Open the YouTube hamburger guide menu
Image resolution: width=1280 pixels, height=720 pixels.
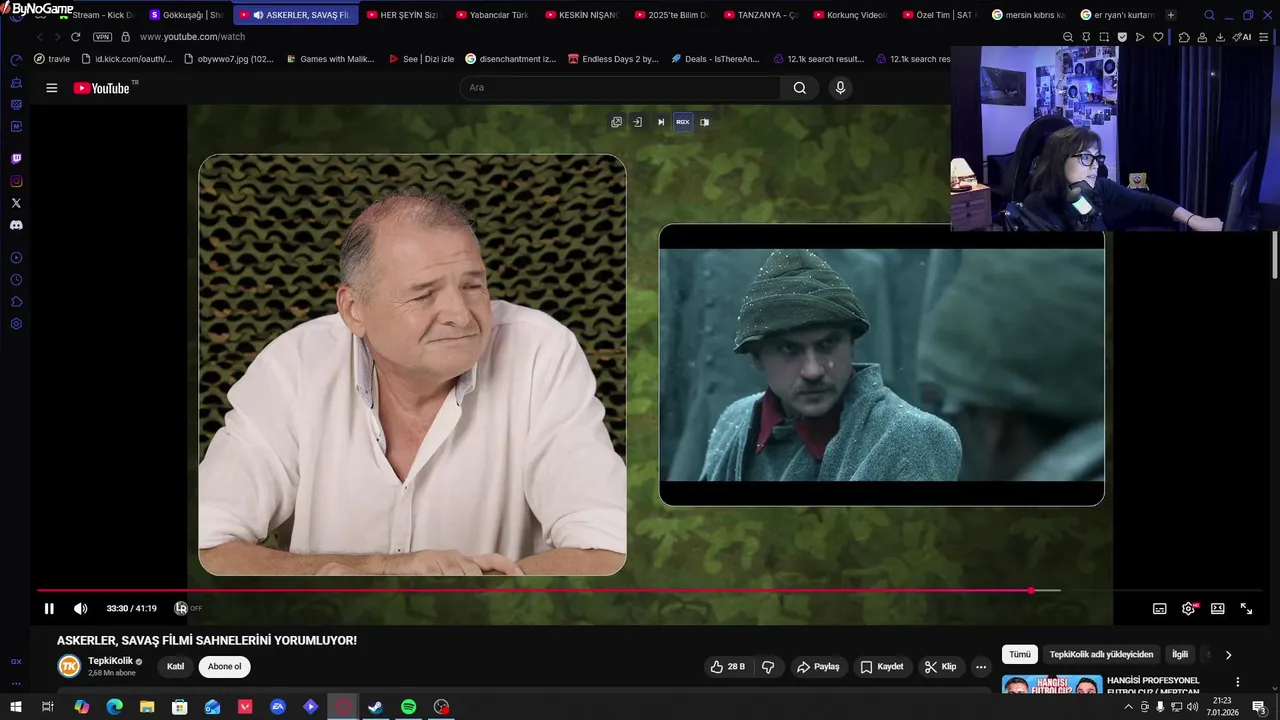[x=51, y=88]
